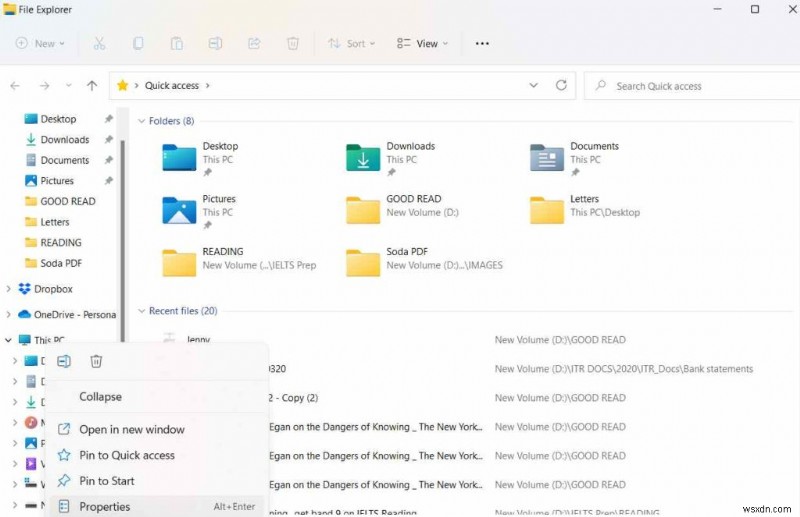Select Dropbox in the navigation pane
800x517 pixels.
pyautogui.click(x=53, y=289)
